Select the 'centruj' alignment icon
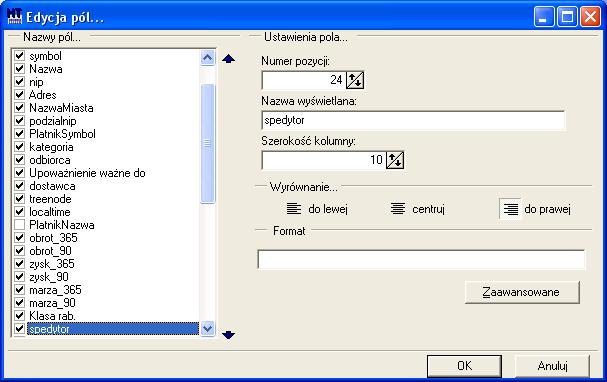Image resolution: width=607 pixels, height=382 pixels. coord(398,209)
